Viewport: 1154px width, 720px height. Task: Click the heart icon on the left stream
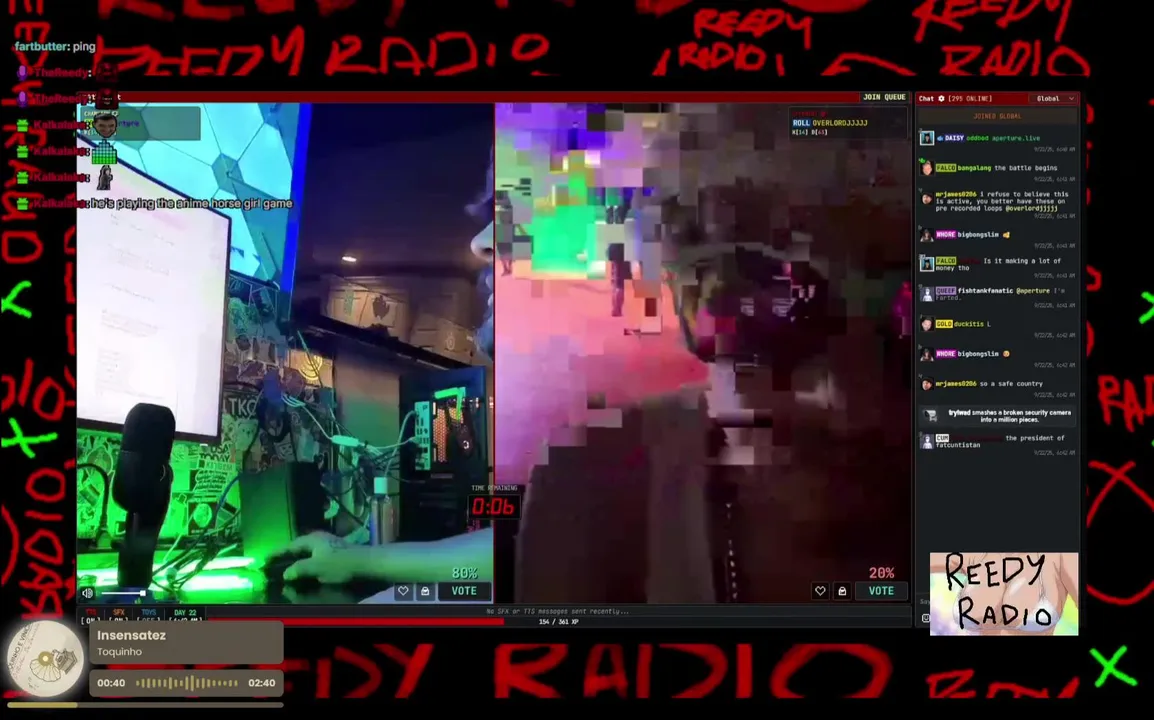(x=403, y=591)
